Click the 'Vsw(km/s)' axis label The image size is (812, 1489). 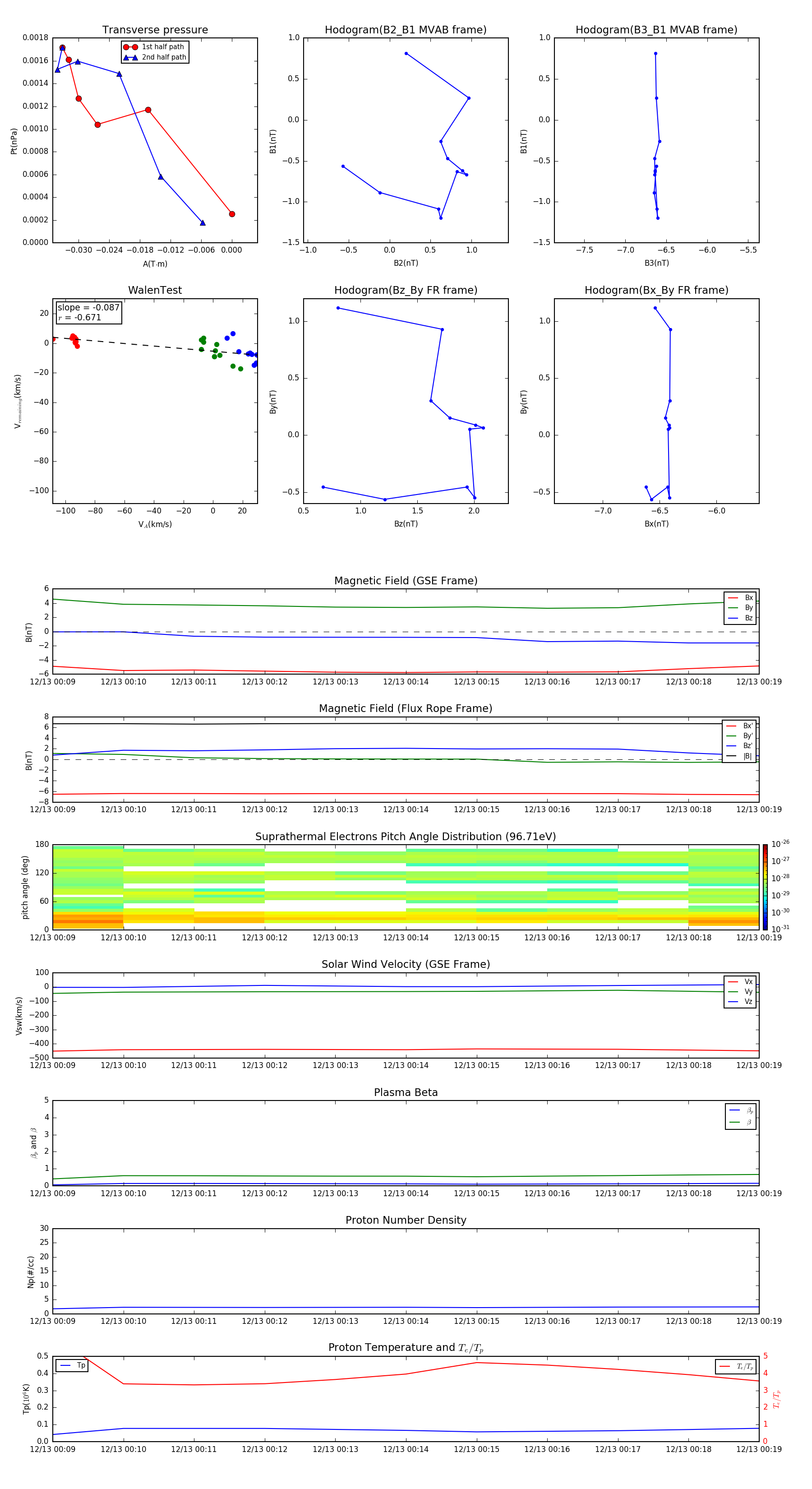click(x=18, y=1015)
